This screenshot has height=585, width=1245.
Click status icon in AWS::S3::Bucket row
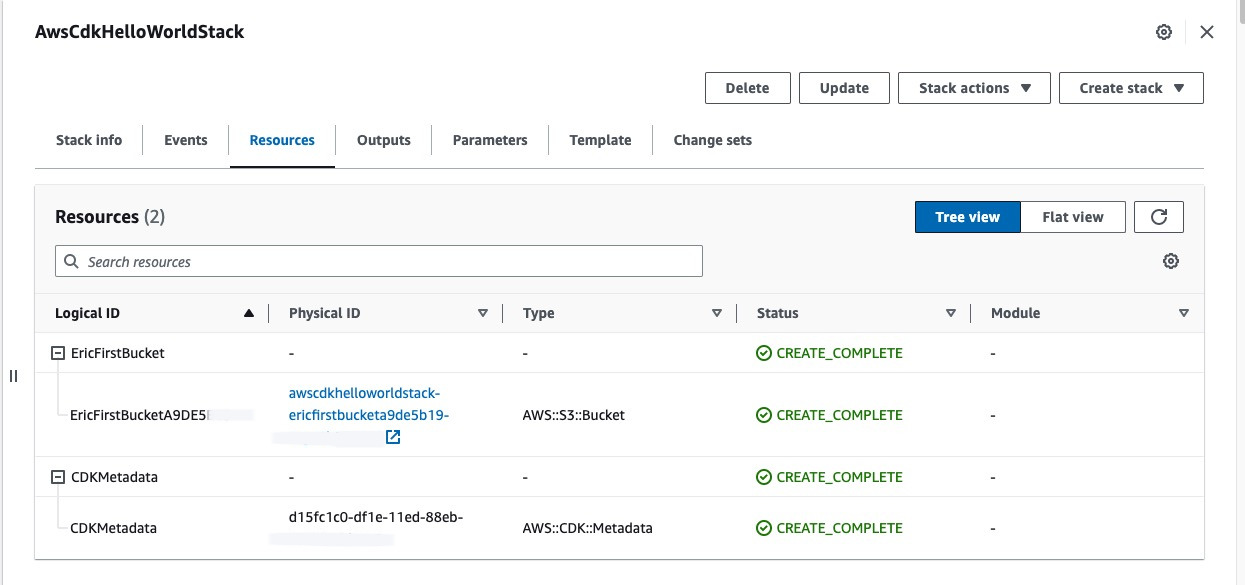click(764, 415)
